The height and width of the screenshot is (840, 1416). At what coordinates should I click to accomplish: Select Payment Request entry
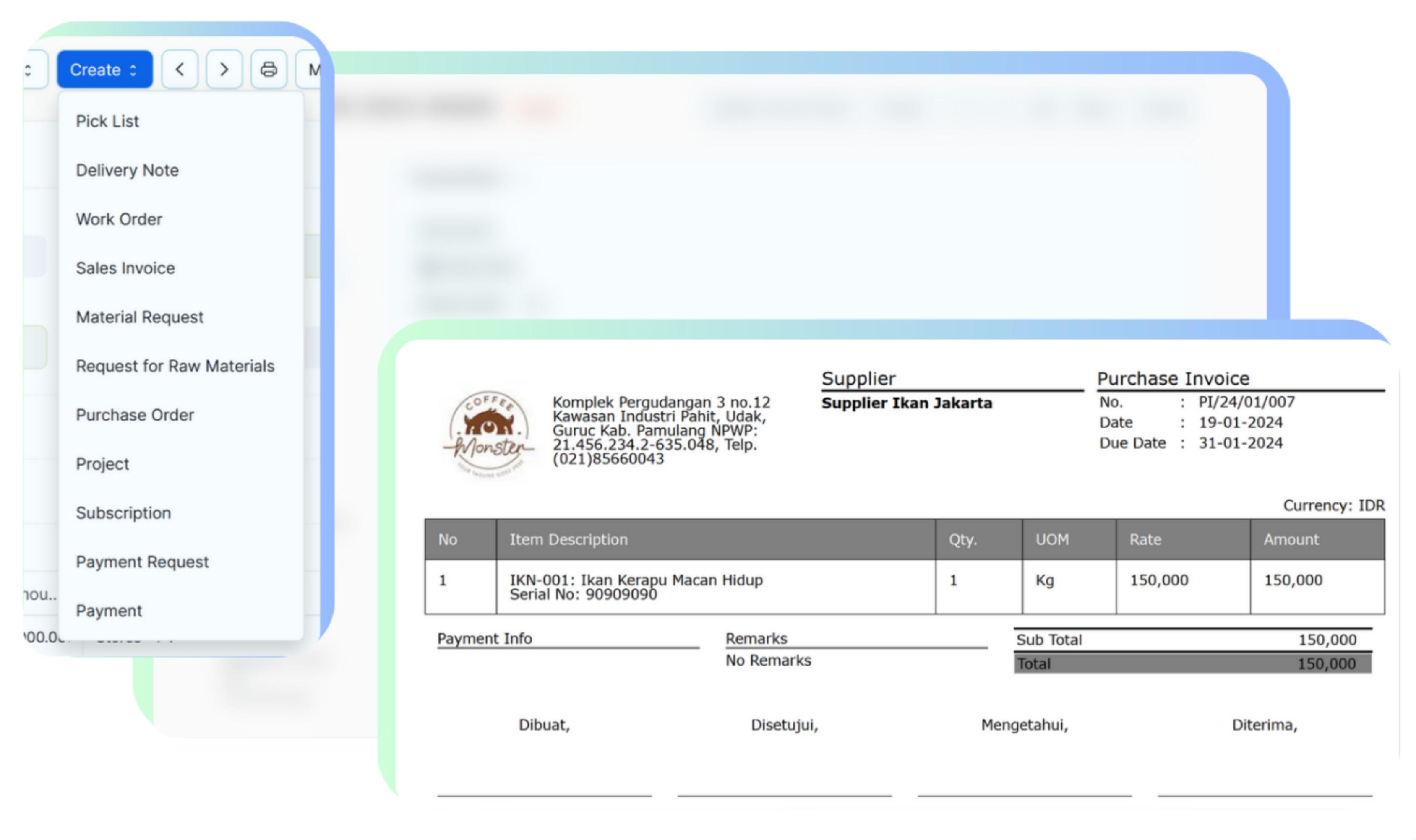point(142,562)
